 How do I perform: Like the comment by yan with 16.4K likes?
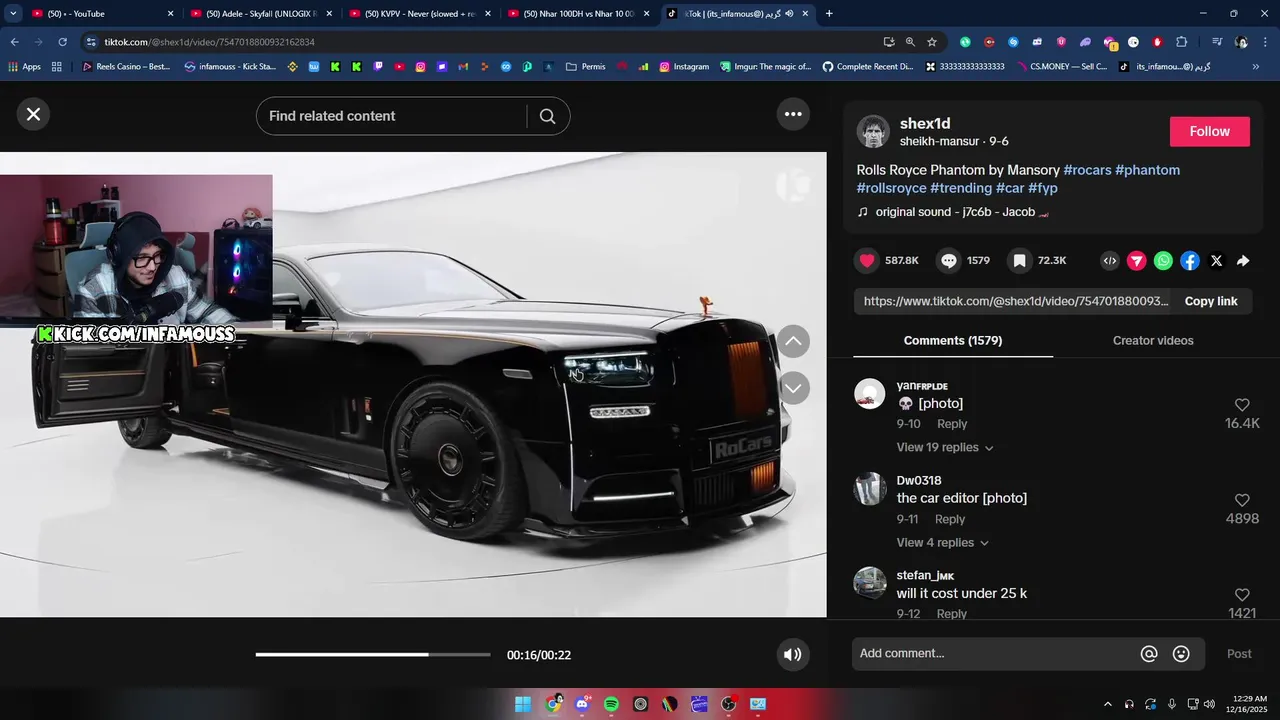pos(1242,405)
